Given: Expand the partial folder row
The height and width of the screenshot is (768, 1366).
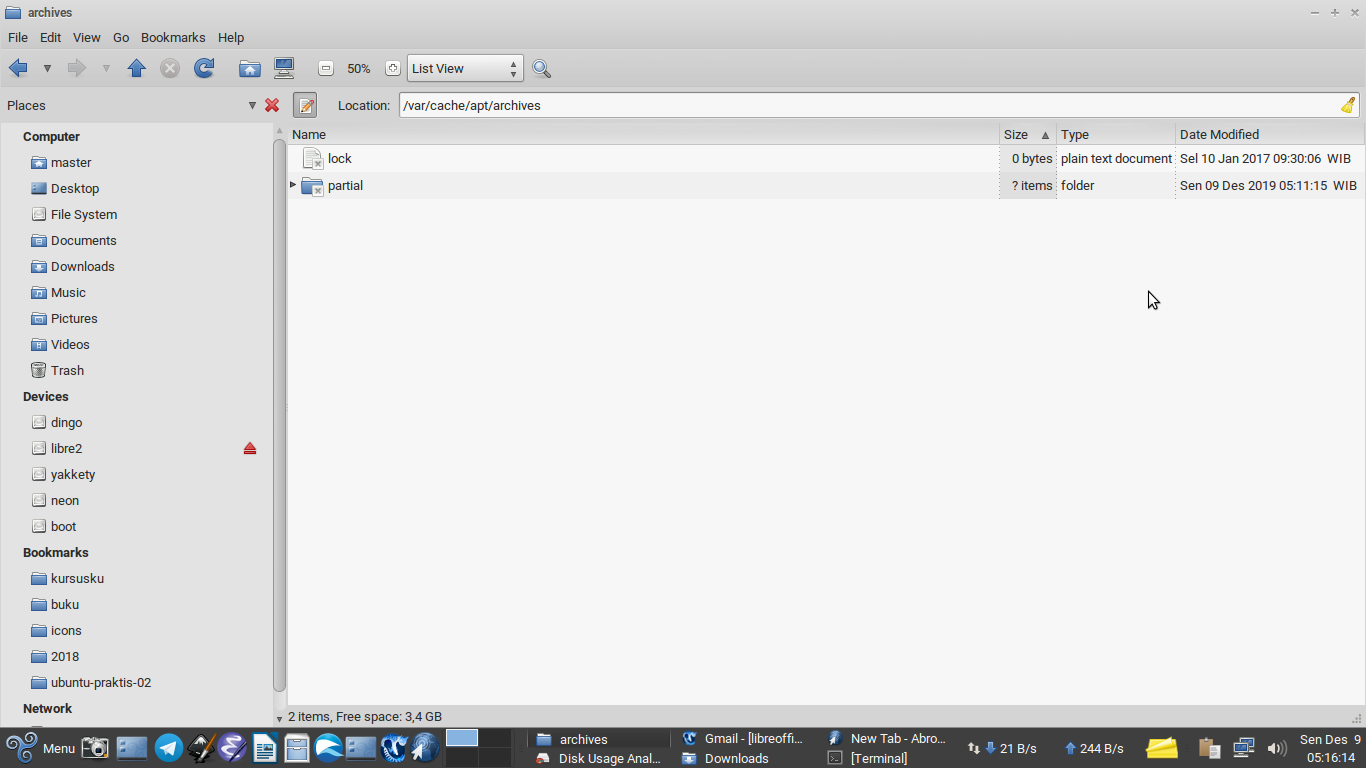Looking at the screenshot, I should click(x=292, y=185).
